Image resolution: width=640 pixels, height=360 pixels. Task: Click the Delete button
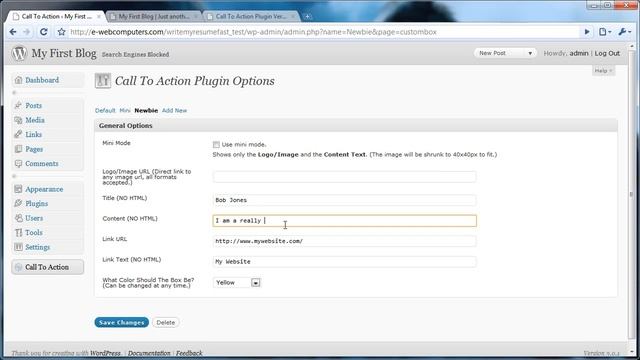pyautogui.click(x=166, y=322)
